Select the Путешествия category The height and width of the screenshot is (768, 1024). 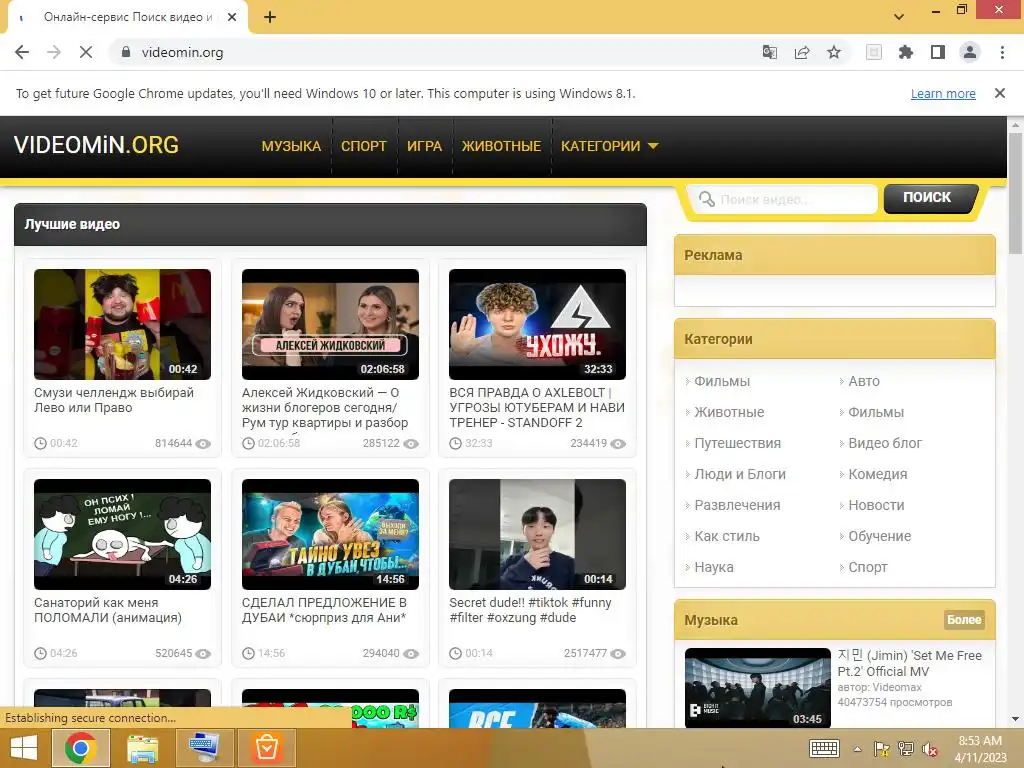[737, 443]
